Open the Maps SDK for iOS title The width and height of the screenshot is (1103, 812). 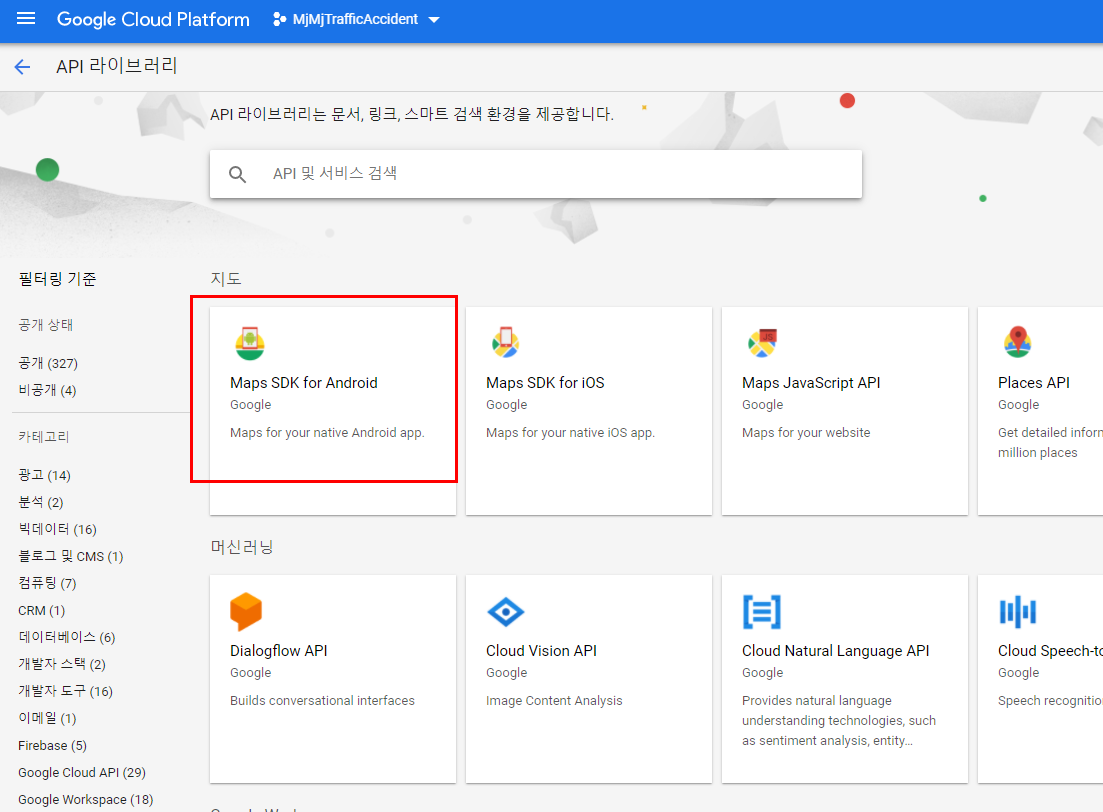545,383
